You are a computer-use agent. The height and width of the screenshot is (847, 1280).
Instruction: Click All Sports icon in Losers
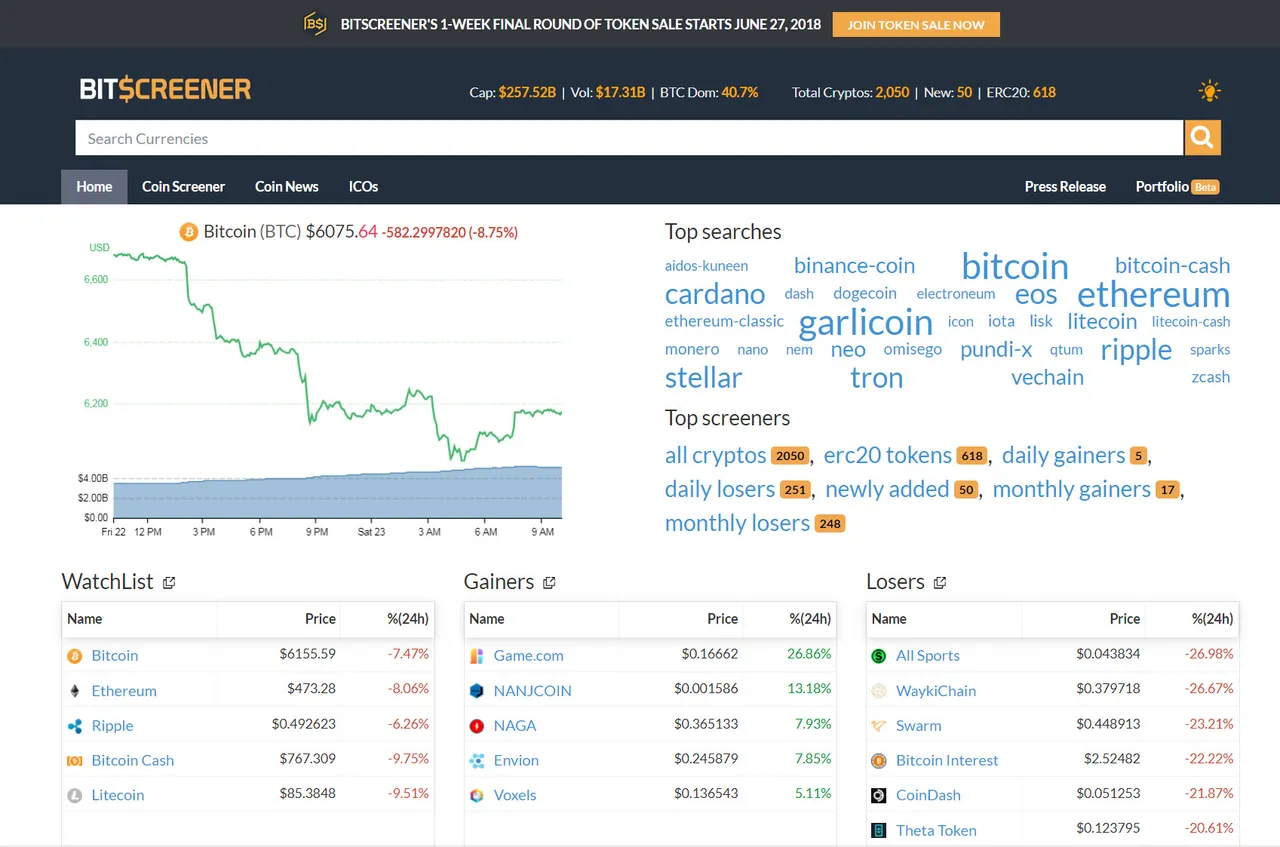tap(879, 656)
